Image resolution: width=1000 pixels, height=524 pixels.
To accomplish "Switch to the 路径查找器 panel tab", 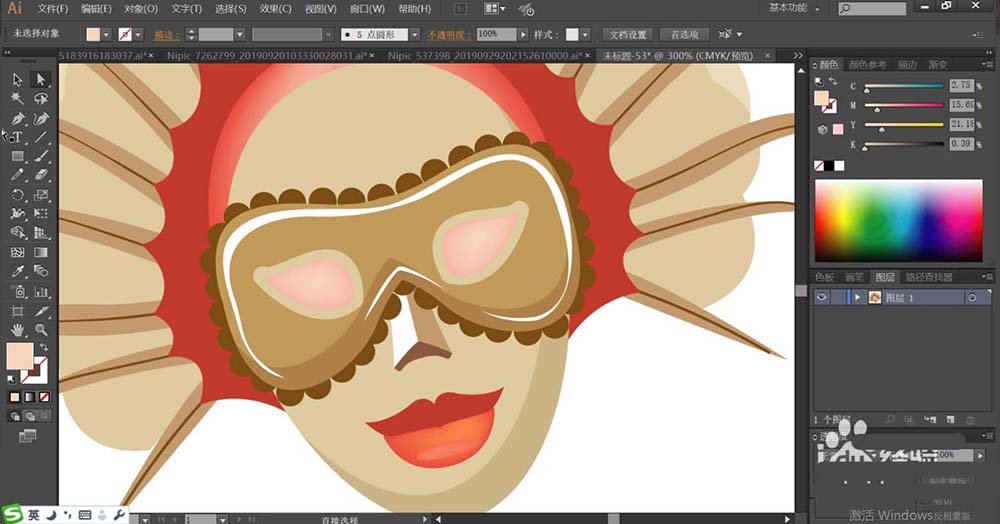I will pos(928,277).
